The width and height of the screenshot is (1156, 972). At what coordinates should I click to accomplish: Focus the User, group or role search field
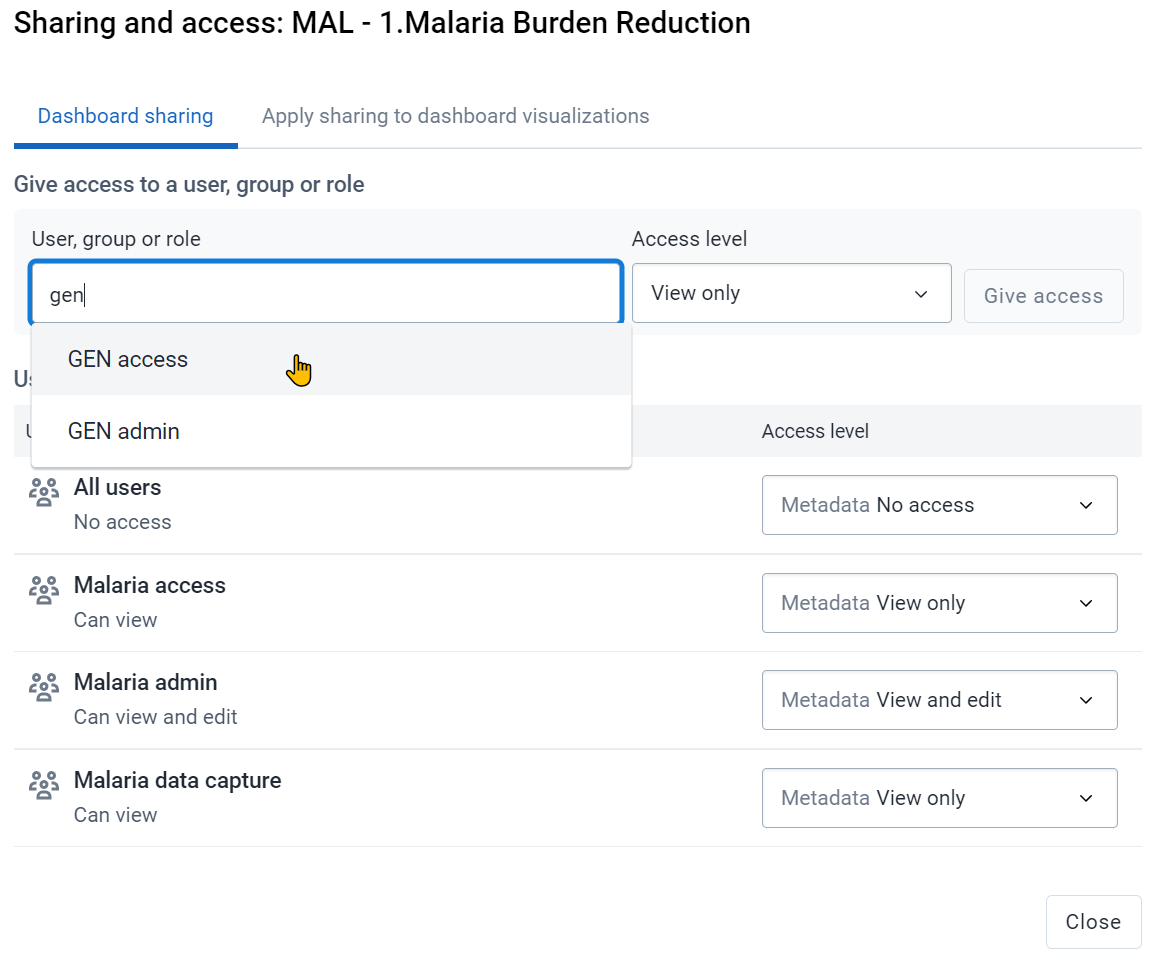point(326,293)
